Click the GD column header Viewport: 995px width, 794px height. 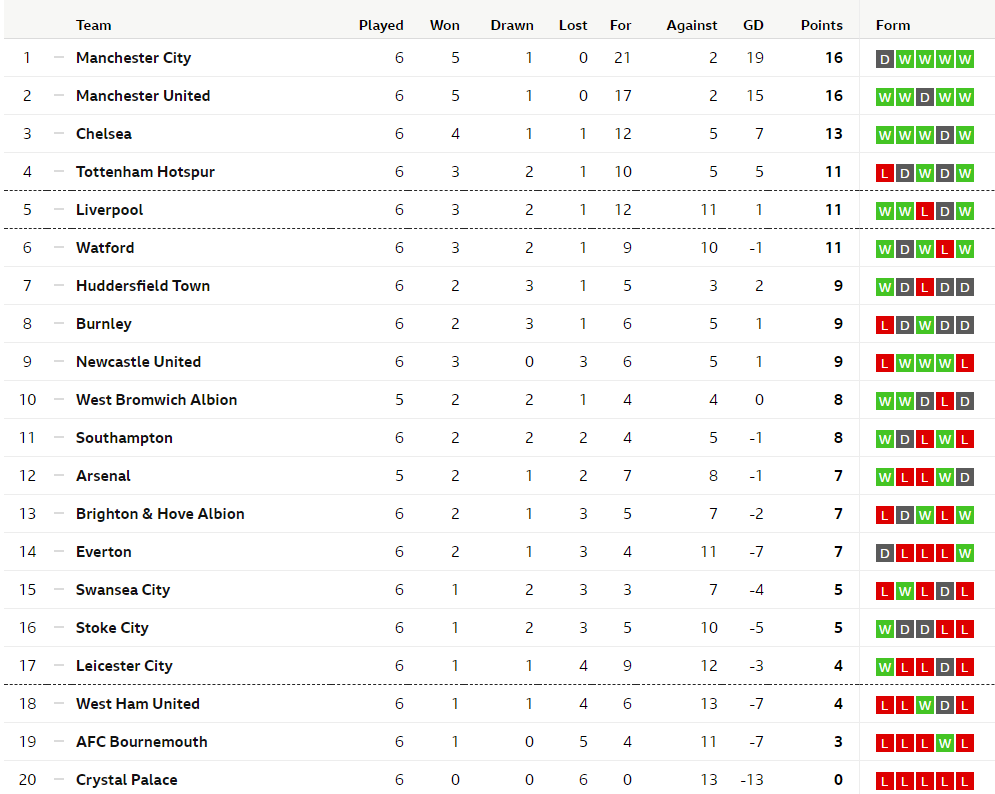[x=753, y=25]
